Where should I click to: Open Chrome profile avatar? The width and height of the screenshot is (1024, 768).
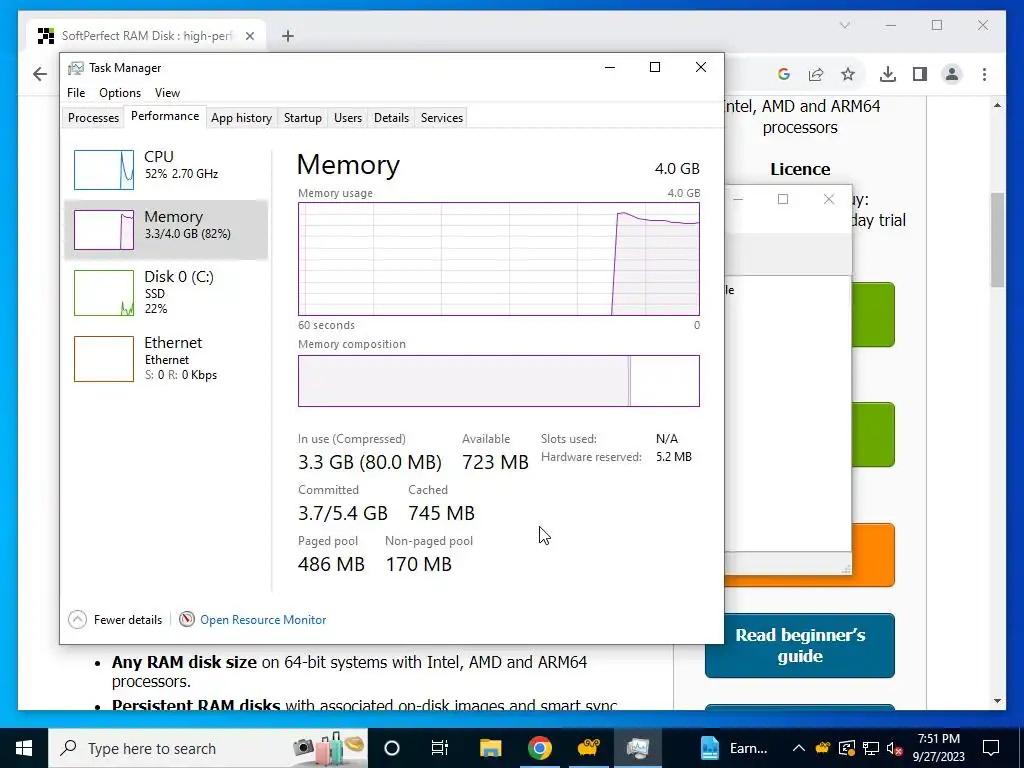pos(952,74)
